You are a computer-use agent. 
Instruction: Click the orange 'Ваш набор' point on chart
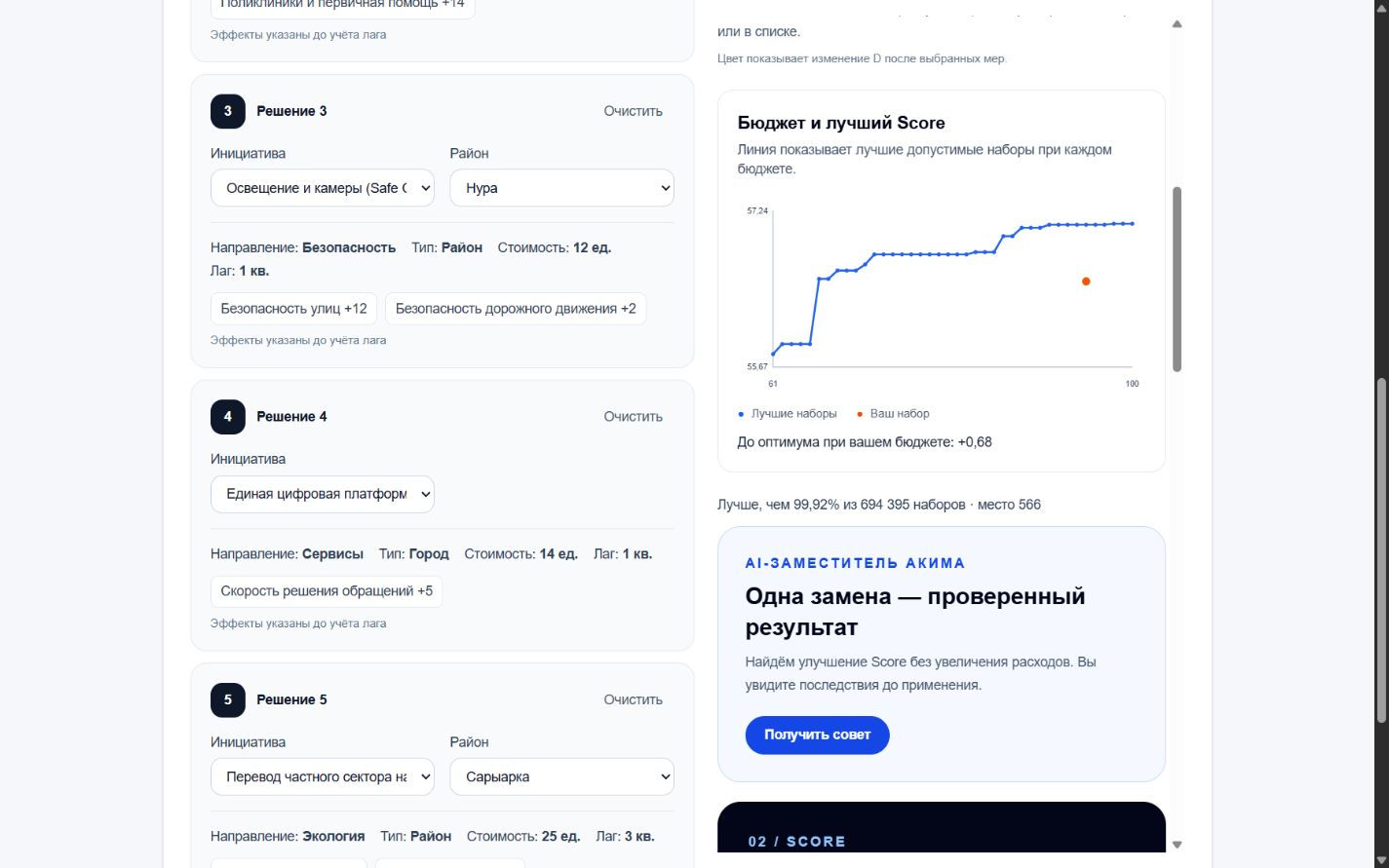point(1086,282)
